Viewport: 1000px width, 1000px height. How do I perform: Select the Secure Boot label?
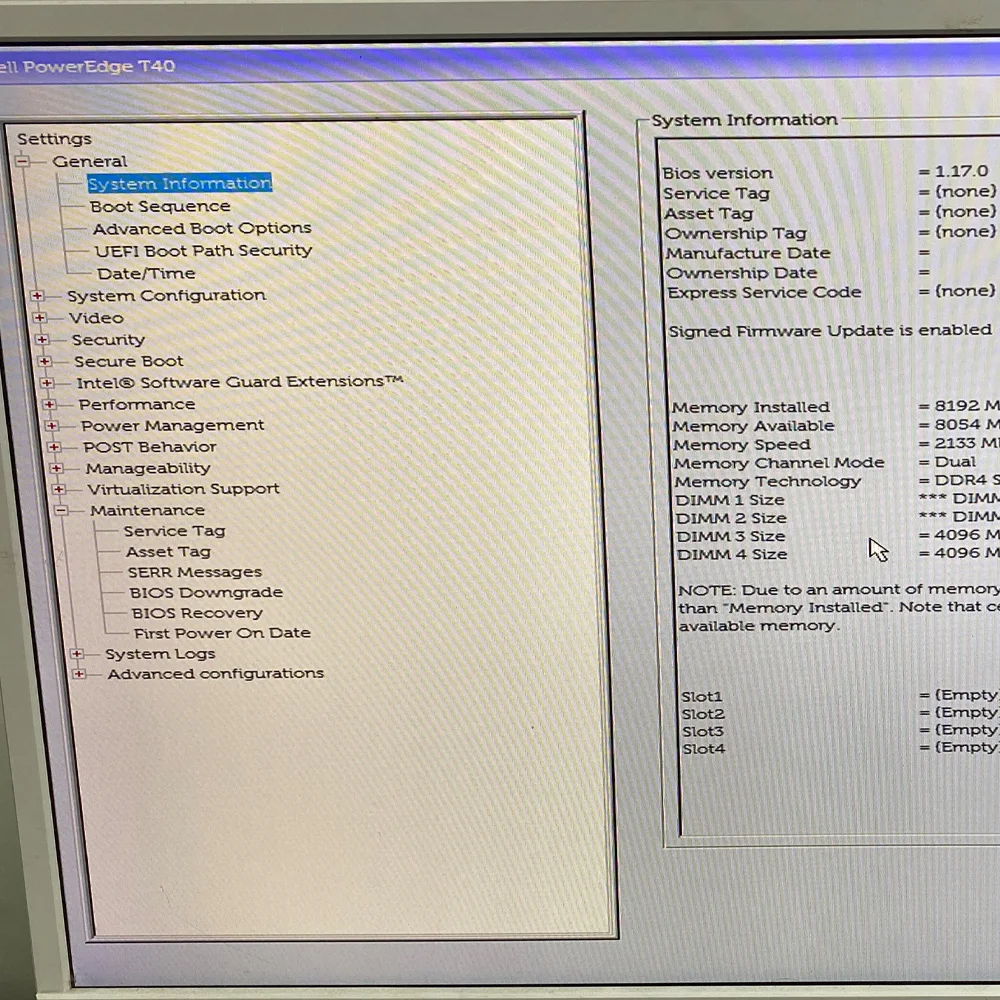(x=129, y=362)
